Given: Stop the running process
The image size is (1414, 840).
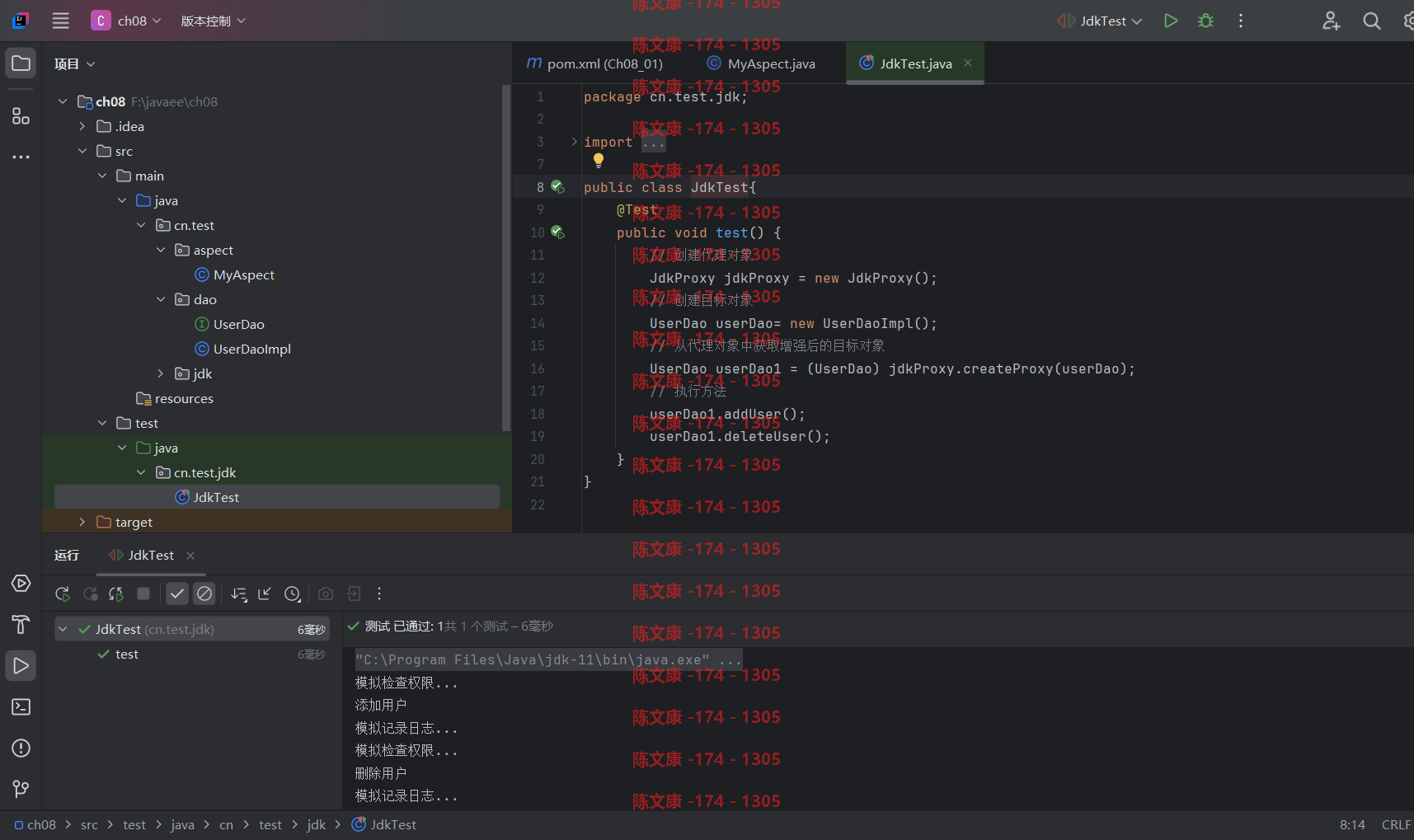Looking at the screenshot, I should (143, 594).
